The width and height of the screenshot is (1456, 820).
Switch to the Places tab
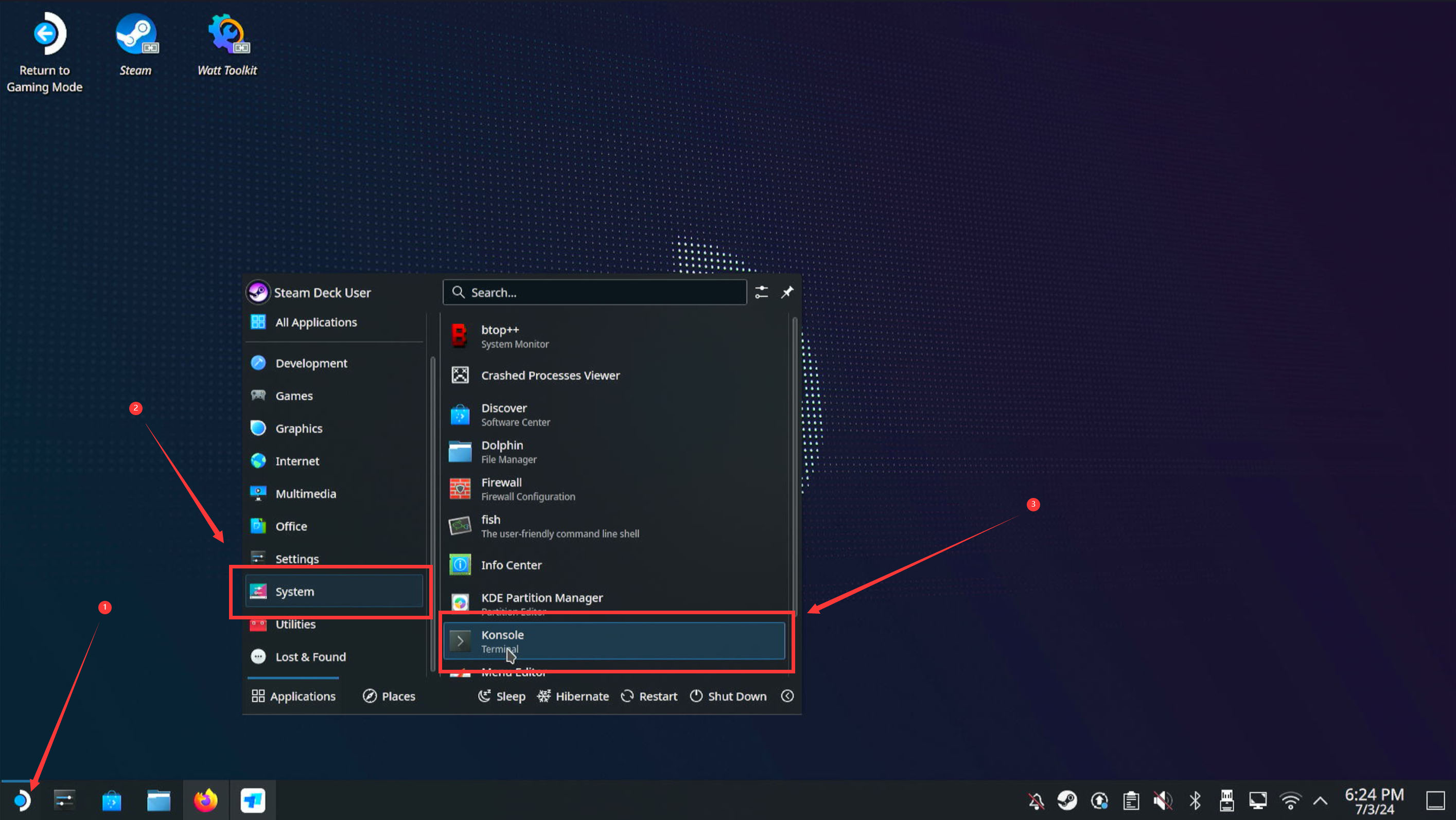pyautogui.click(x=389, y=696)
